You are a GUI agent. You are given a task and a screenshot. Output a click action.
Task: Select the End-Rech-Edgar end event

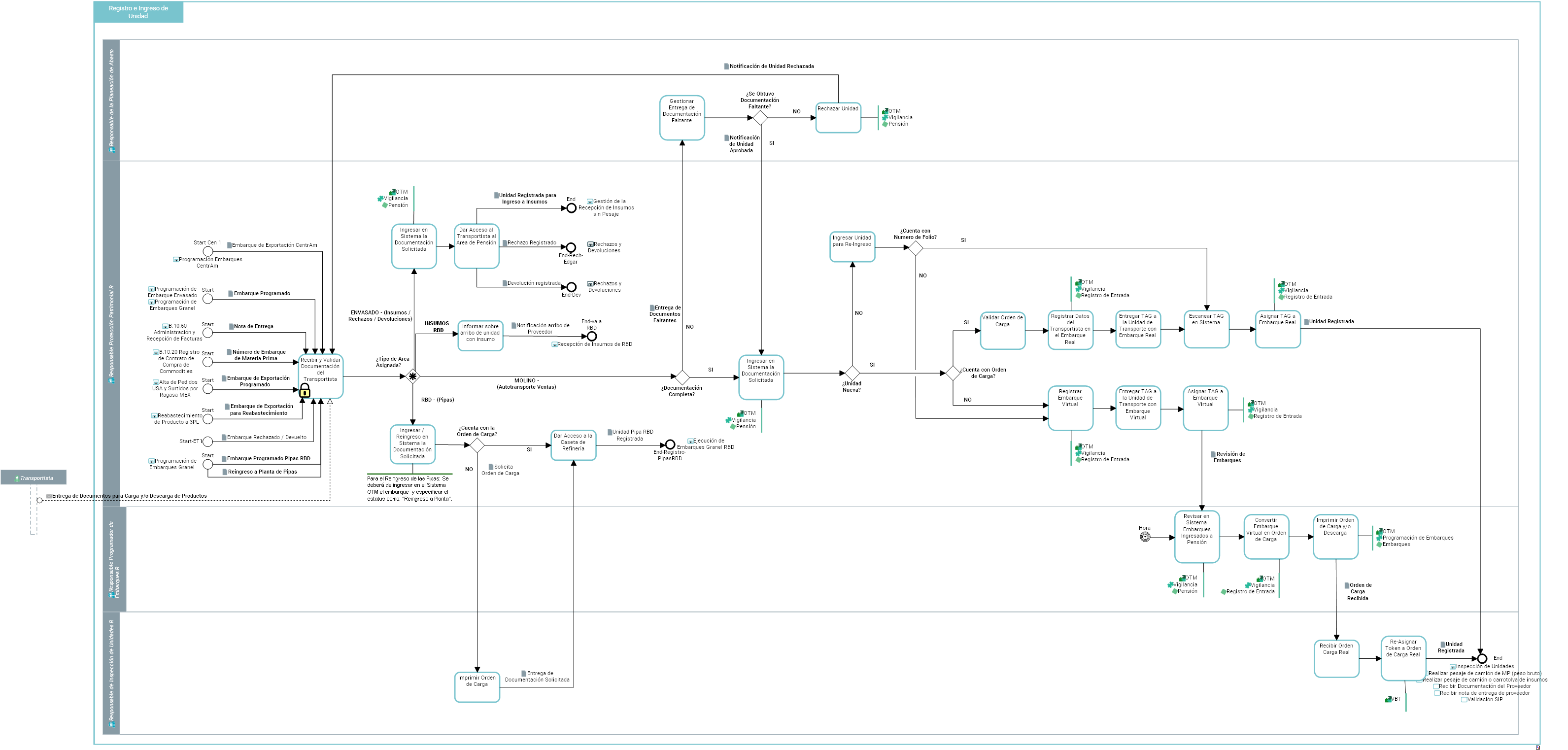click(x=571, y=248)
